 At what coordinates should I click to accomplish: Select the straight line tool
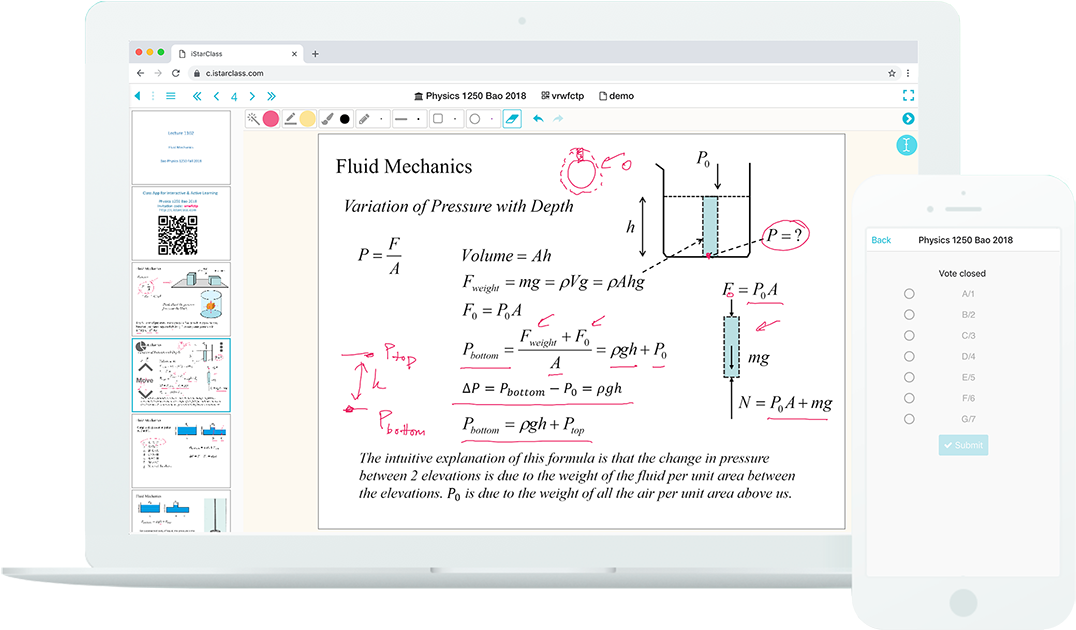click(x=401, y=119)
